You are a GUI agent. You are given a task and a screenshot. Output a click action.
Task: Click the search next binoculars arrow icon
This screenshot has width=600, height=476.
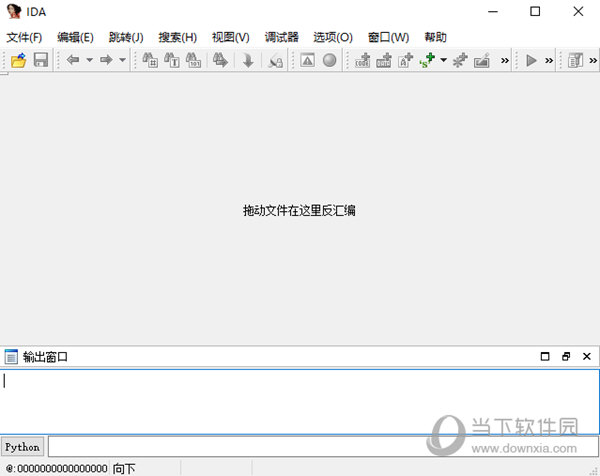[x=220, y=60]
